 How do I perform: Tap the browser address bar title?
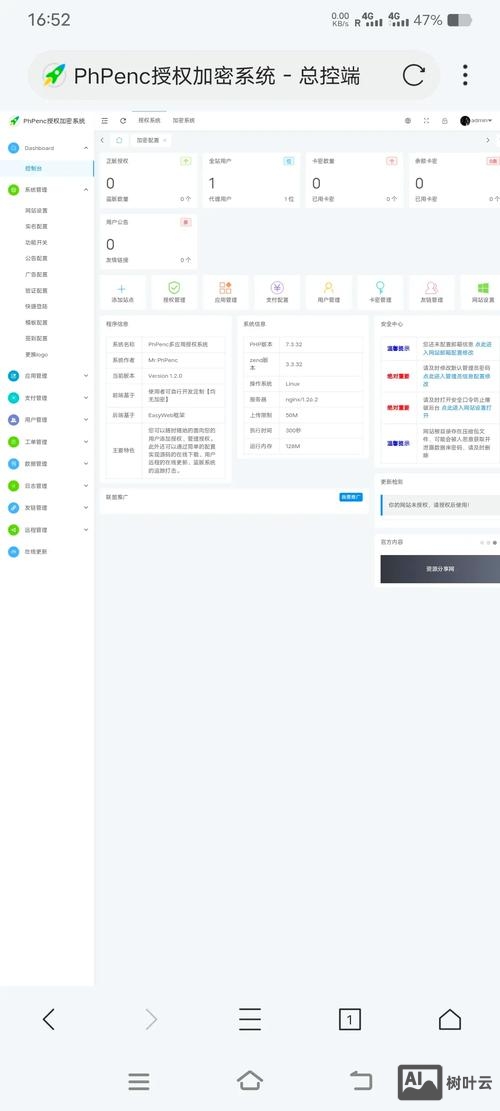[217, 75]
